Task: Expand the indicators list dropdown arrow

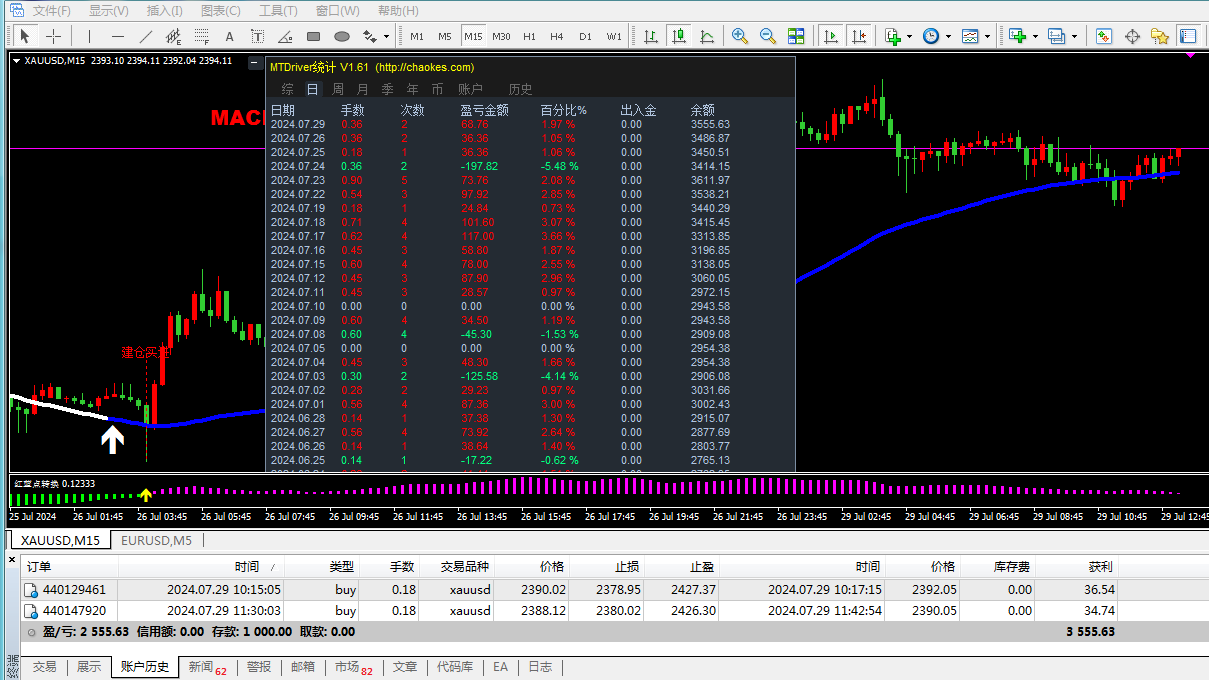Action: pyautogui.click(x=909, y=37)
